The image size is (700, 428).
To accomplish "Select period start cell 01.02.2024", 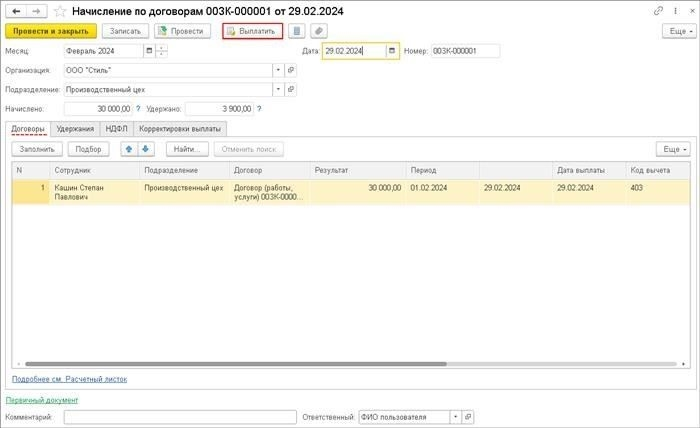I will coord(442,192).
